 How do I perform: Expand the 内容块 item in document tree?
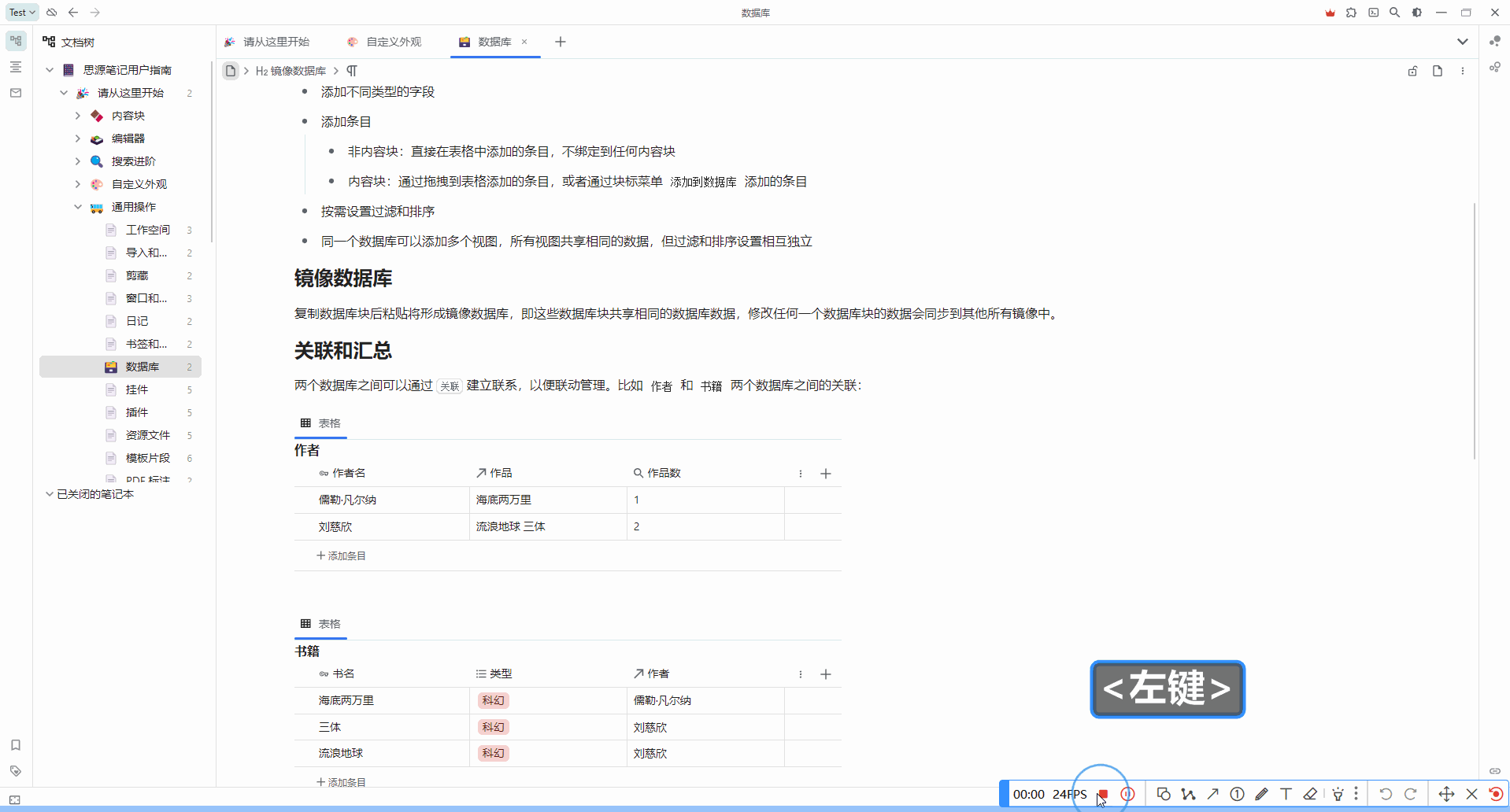tap(77, 115)
